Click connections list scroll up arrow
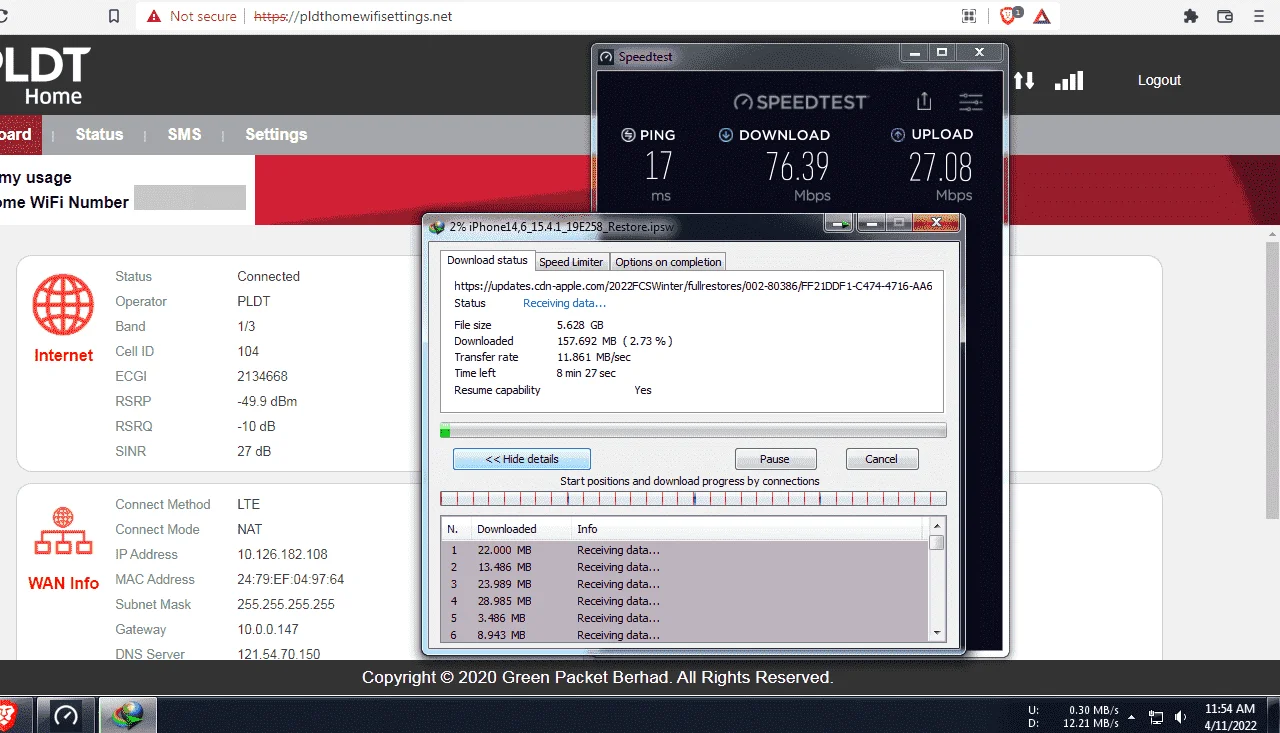Screen dimensions: 1280x733 [x=937, y=525]
